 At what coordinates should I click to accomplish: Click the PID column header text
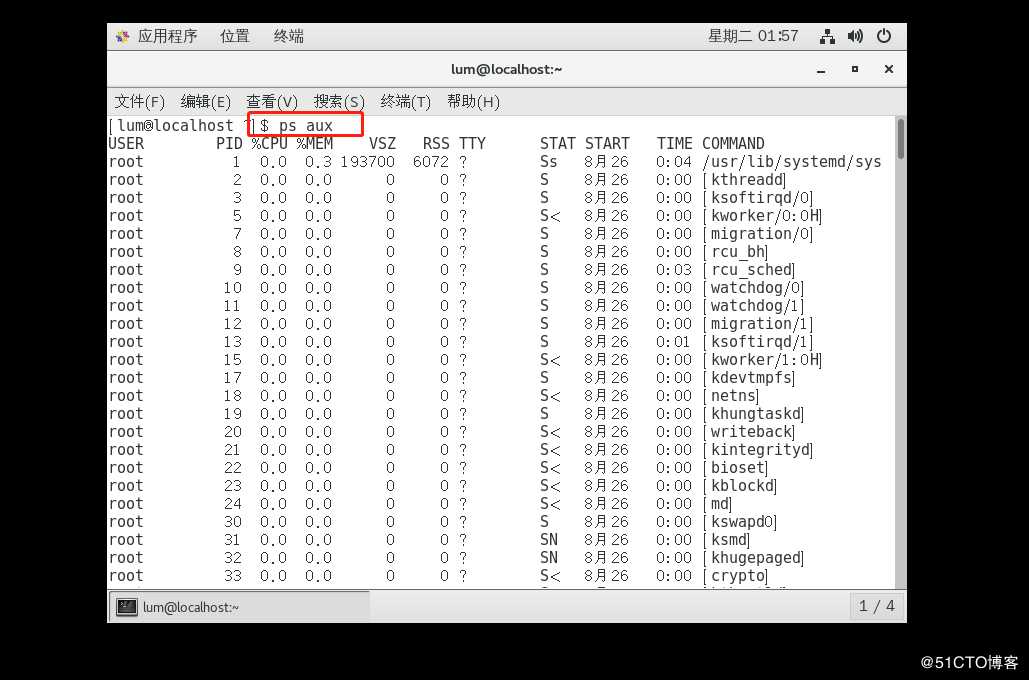point(229,144)
